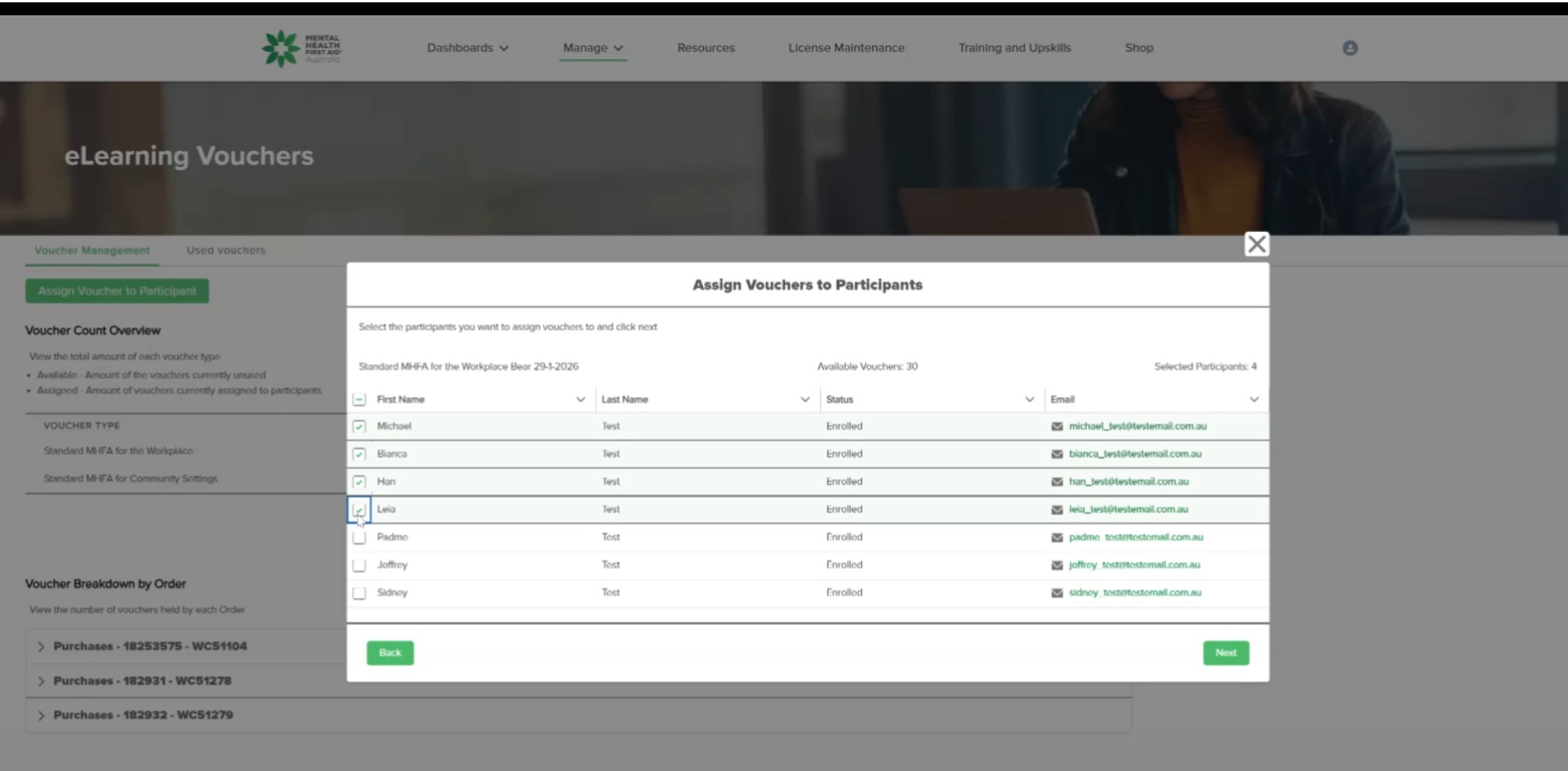The width and height of the screenshot is (1568, 771).
Task: Switch to the Used vouchers tab
Action: pyautogui.click(x=226, y=251)
